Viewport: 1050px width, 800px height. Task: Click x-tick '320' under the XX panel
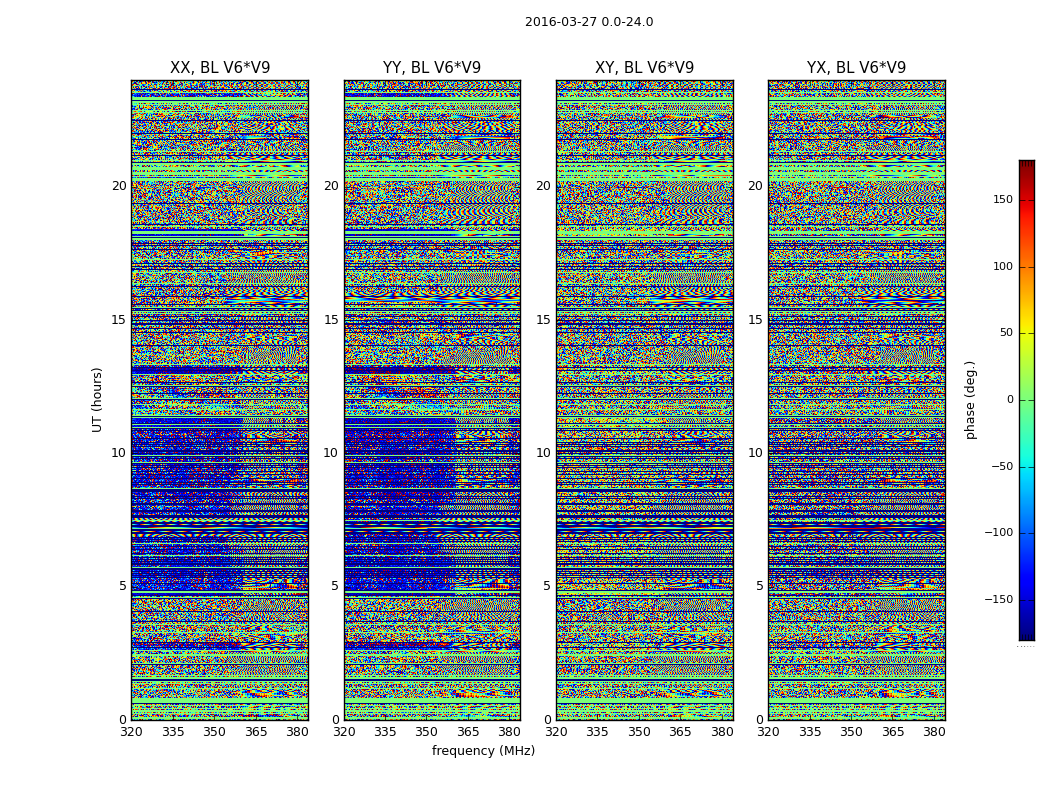point(132,732)
